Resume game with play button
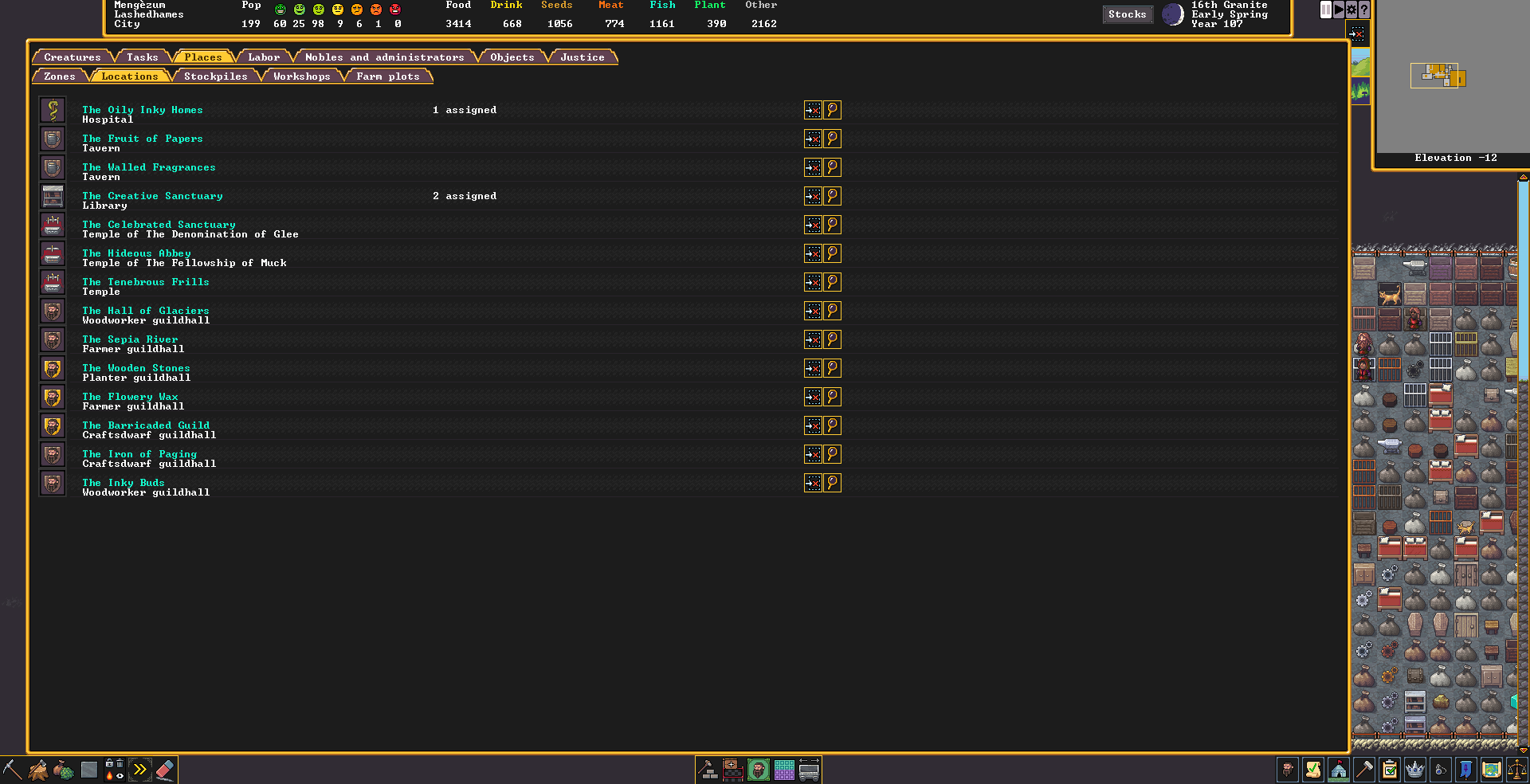 (x=1339, y=10)
